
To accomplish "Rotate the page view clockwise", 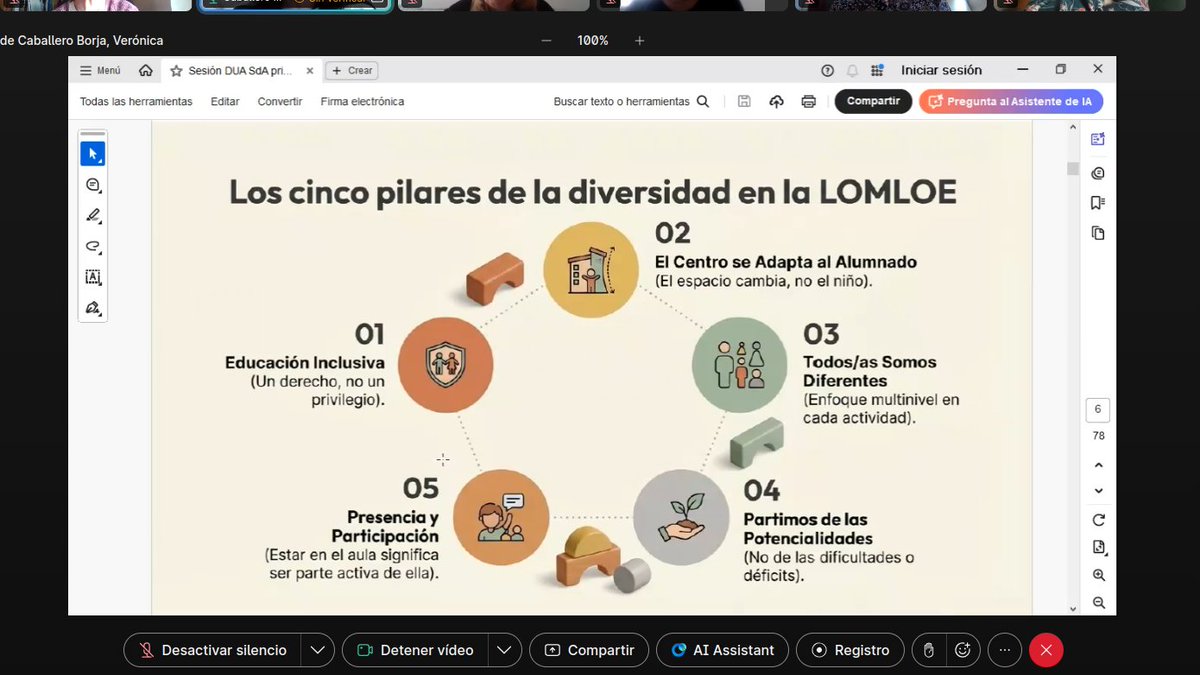I will click(x=1099, y=520).
